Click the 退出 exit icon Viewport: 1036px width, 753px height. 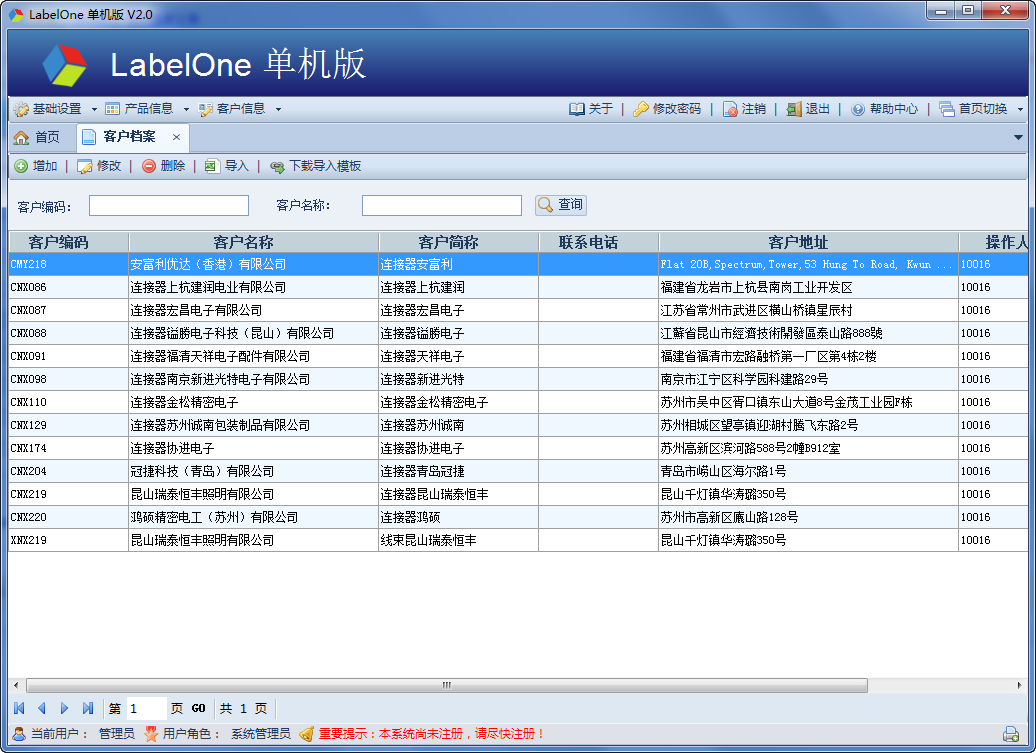794,109
